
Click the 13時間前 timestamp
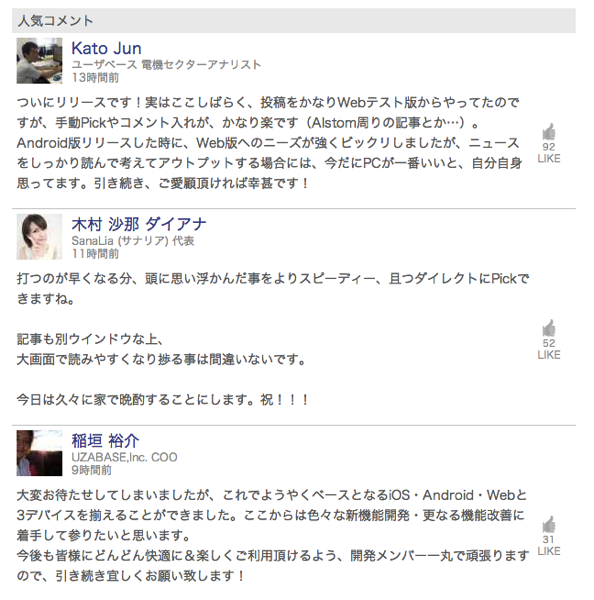tap(95, 78)
